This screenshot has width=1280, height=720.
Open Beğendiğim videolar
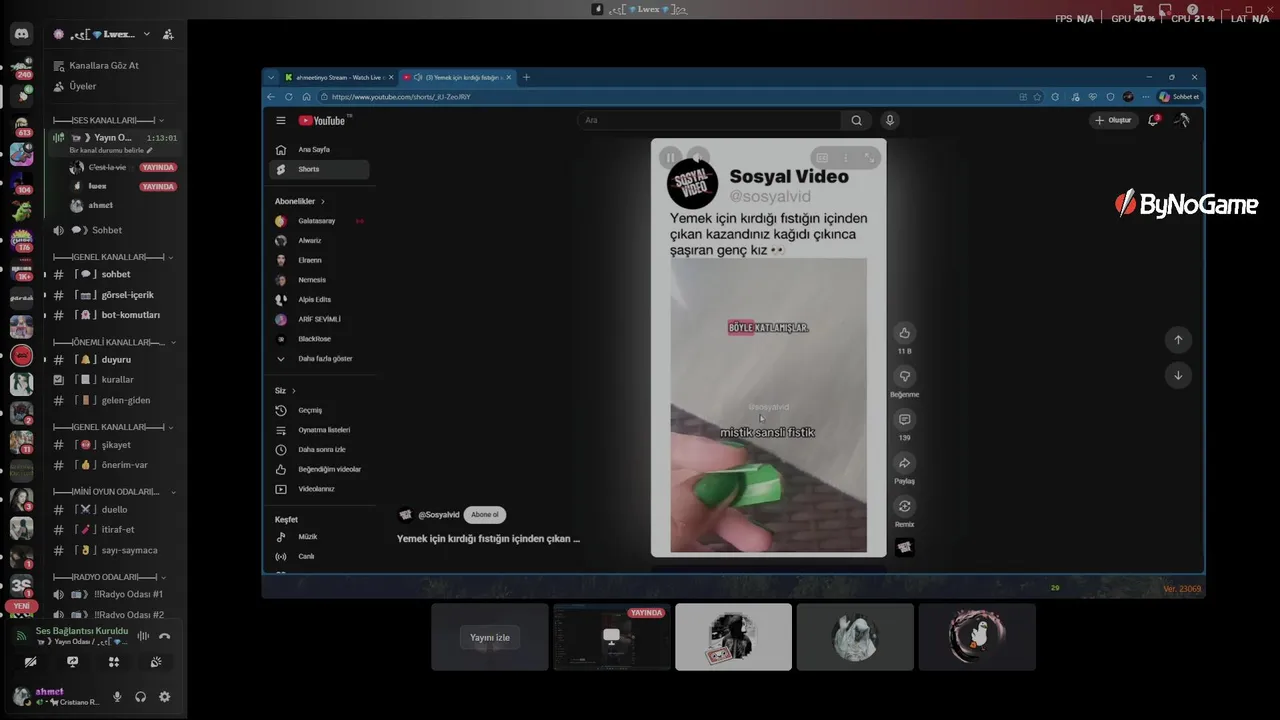click(320, 469)
